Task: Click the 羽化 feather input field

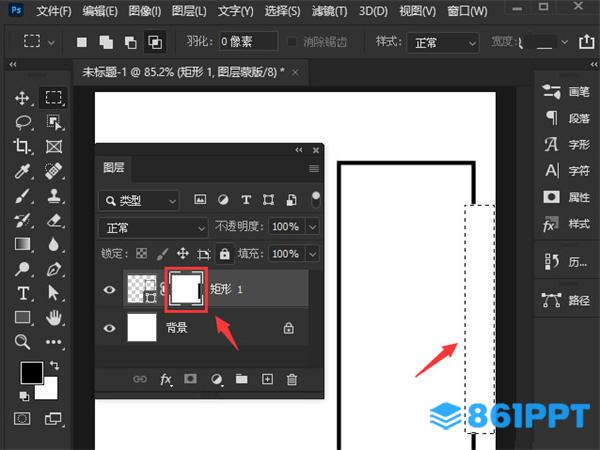Action: (x=248, y=41)
